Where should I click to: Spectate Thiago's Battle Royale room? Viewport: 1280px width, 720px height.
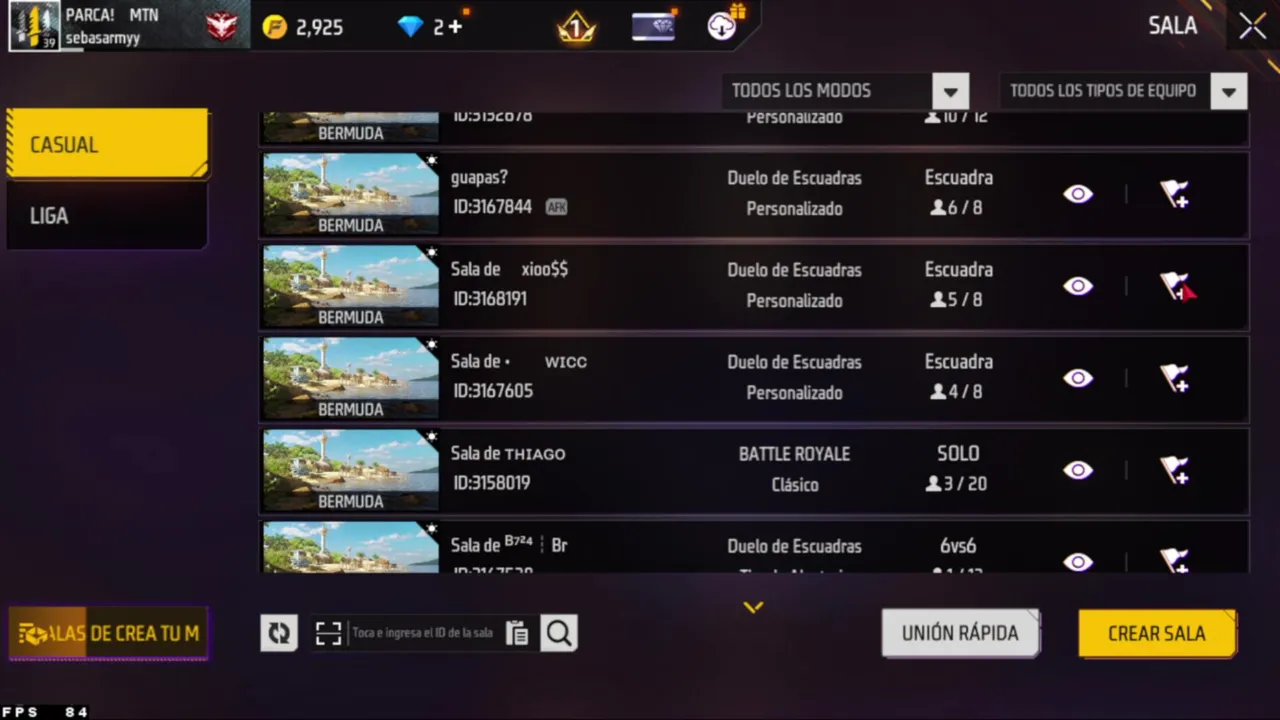click(x=1078, y=470)
